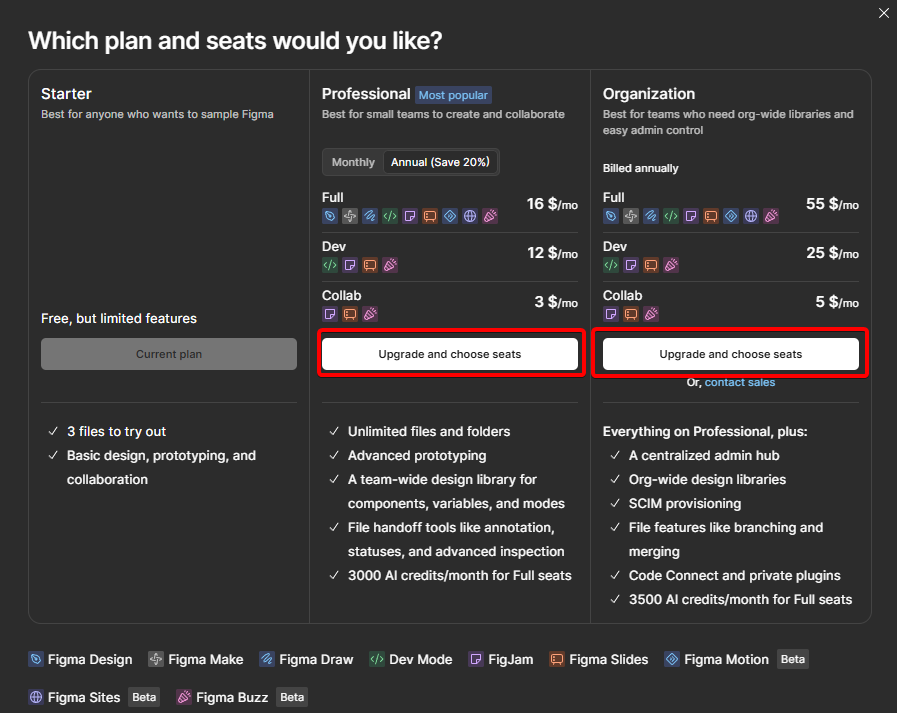Click Figma Slides icon in Organization Collab row

631,314
